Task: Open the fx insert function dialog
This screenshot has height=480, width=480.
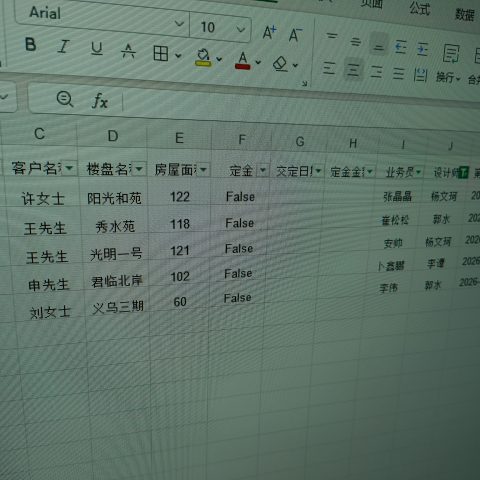Action: click(100, 101)
